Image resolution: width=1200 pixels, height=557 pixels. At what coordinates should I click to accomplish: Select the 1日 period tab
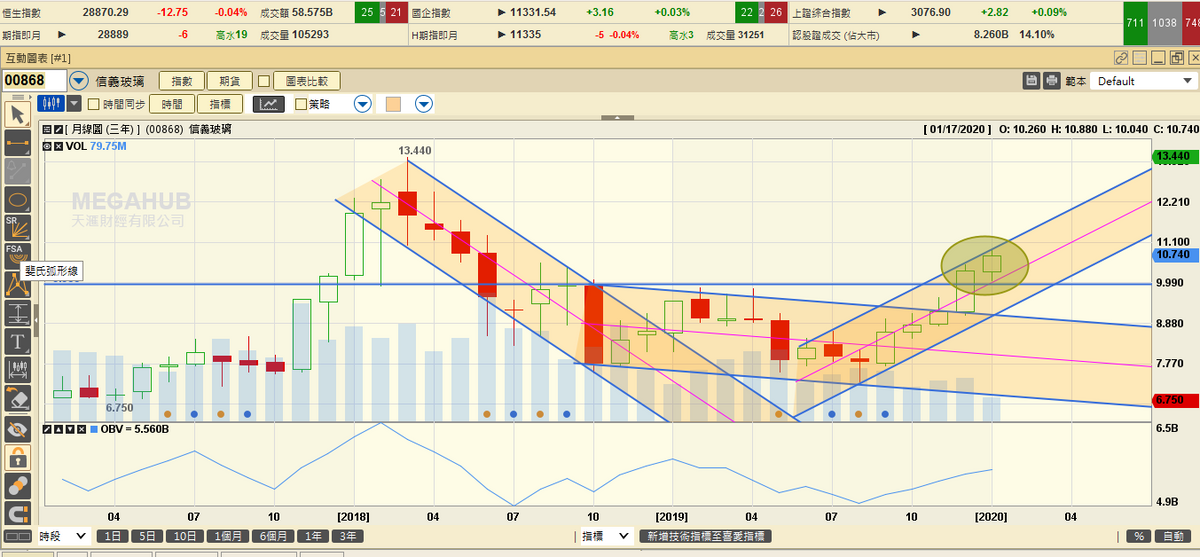click(113, 536)
